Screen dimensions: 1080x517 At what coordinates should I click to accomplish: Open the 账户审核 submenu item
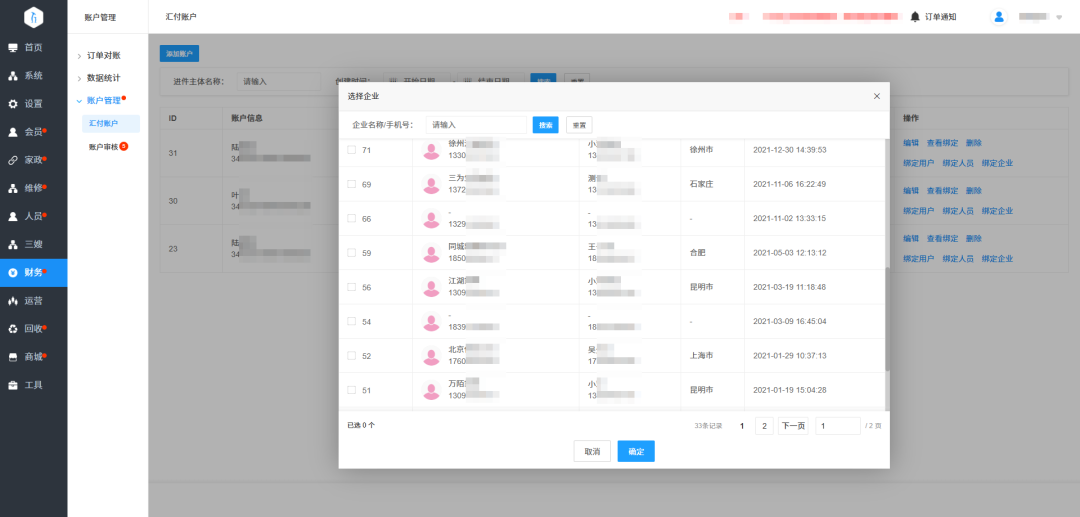103,147
